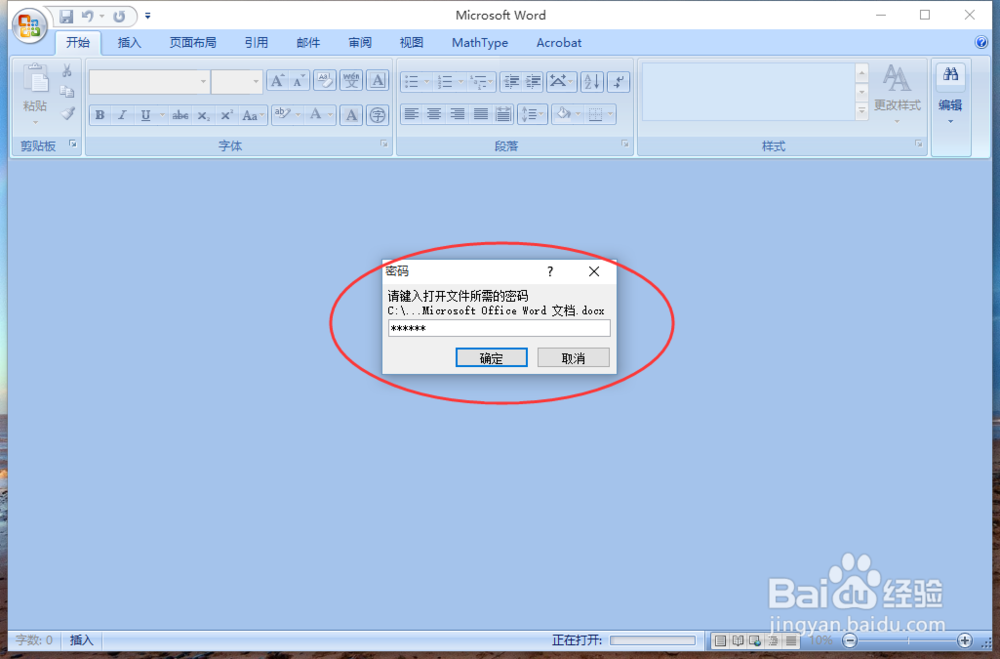Click the Save icon in quick access toolbar
Screen dimensions: 1000x659
66,16
